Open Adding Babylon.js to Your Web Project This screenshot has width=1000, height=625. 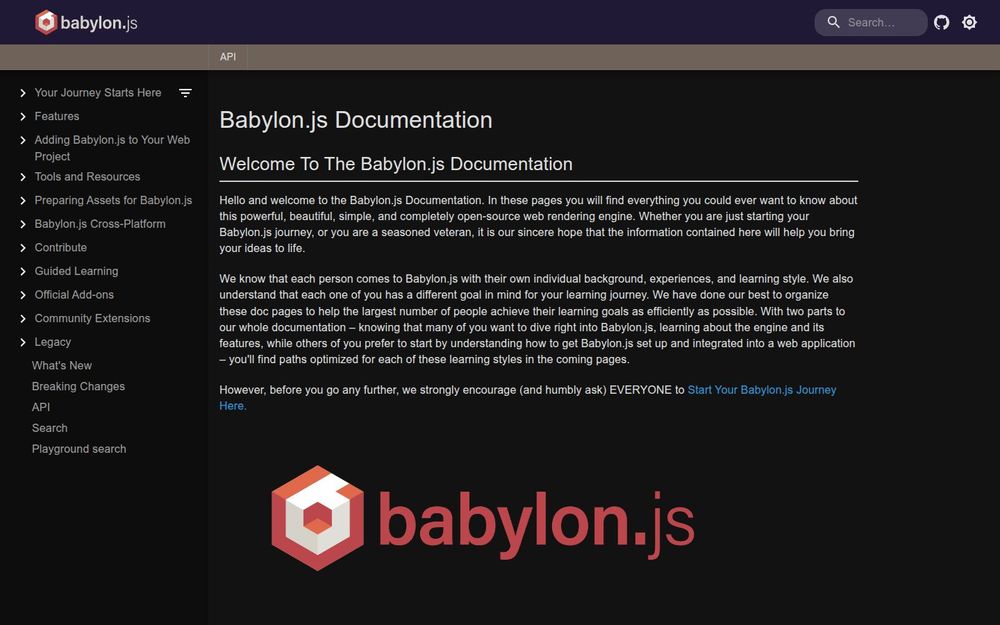[112, 148]
